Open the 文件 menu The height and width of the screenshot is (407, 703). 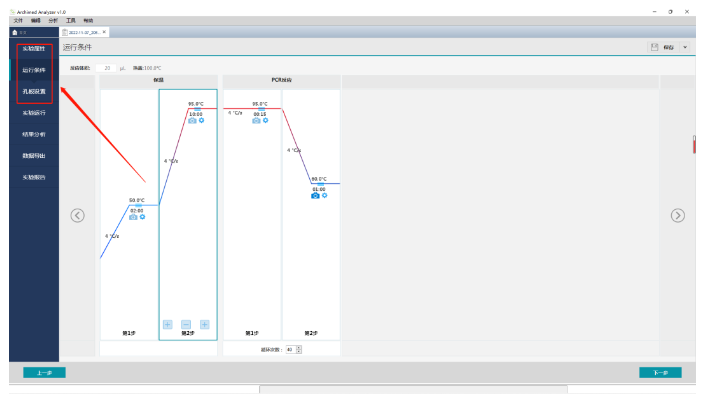(x=18, y=21)
